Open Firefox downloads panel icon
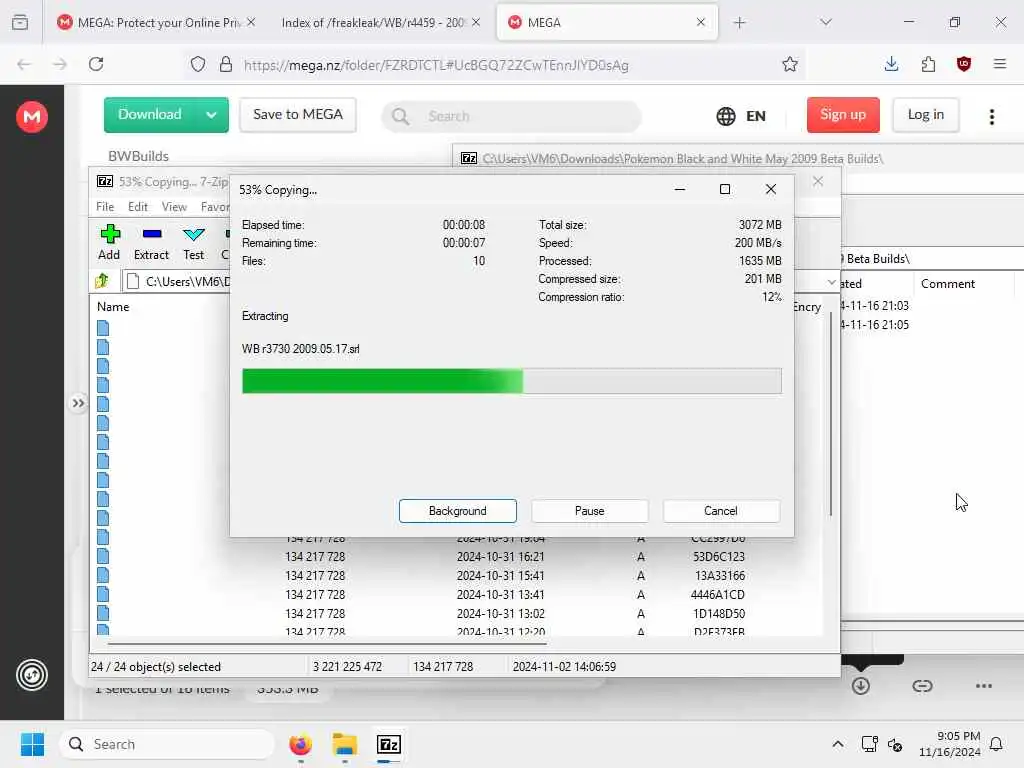 [x=891, y=64]
